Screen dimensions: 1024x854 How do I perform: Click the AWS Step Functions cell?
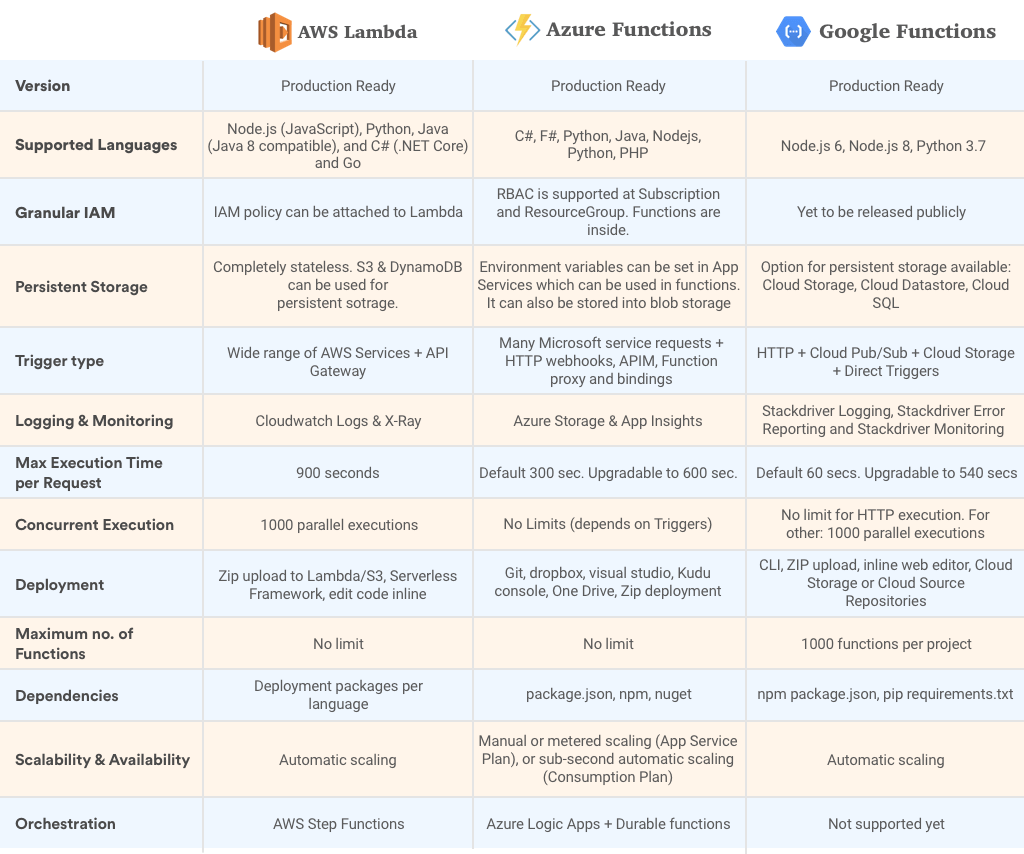[x=338, y=824]
